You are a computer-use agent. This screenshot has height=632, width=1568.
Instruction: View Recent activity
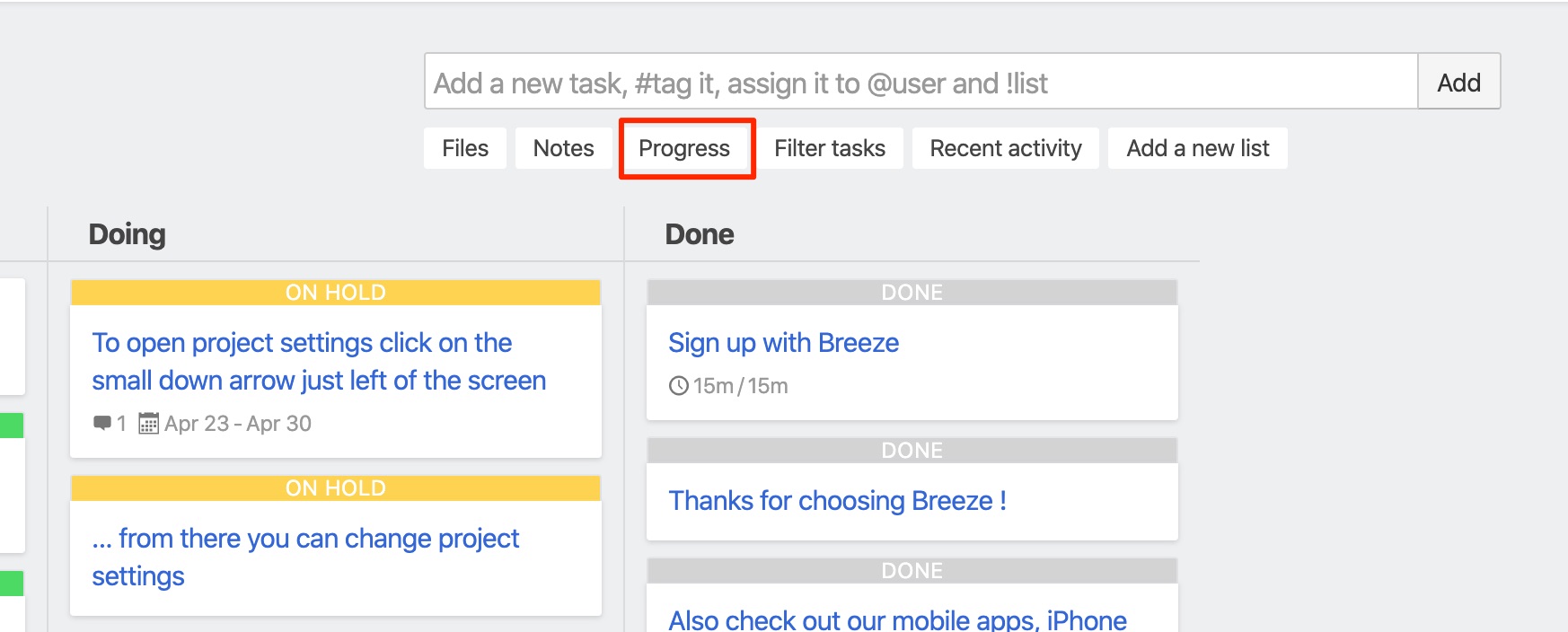click(1006, 148)
